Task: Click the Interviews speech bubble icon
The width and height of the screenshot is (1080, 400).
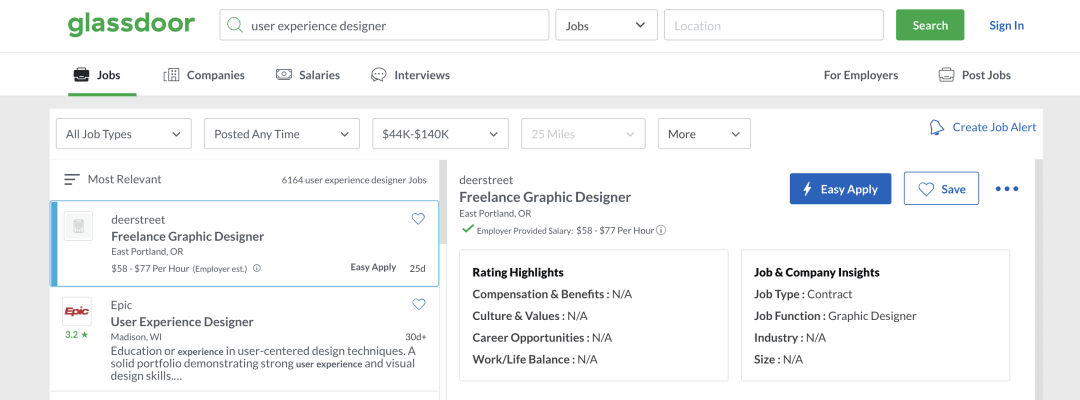Action: pyautogui.click(x=378, y=75)
